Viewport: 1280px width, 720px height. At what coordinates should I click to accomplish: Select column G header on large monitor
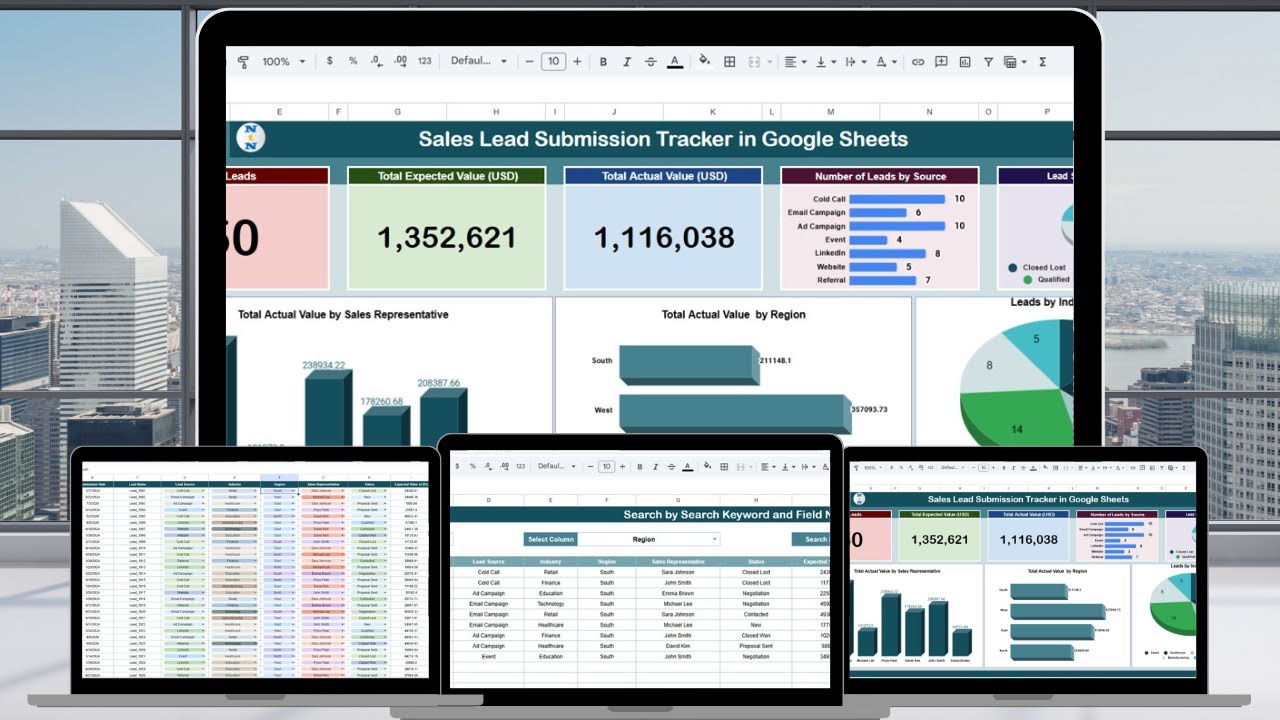click(398, 112)
